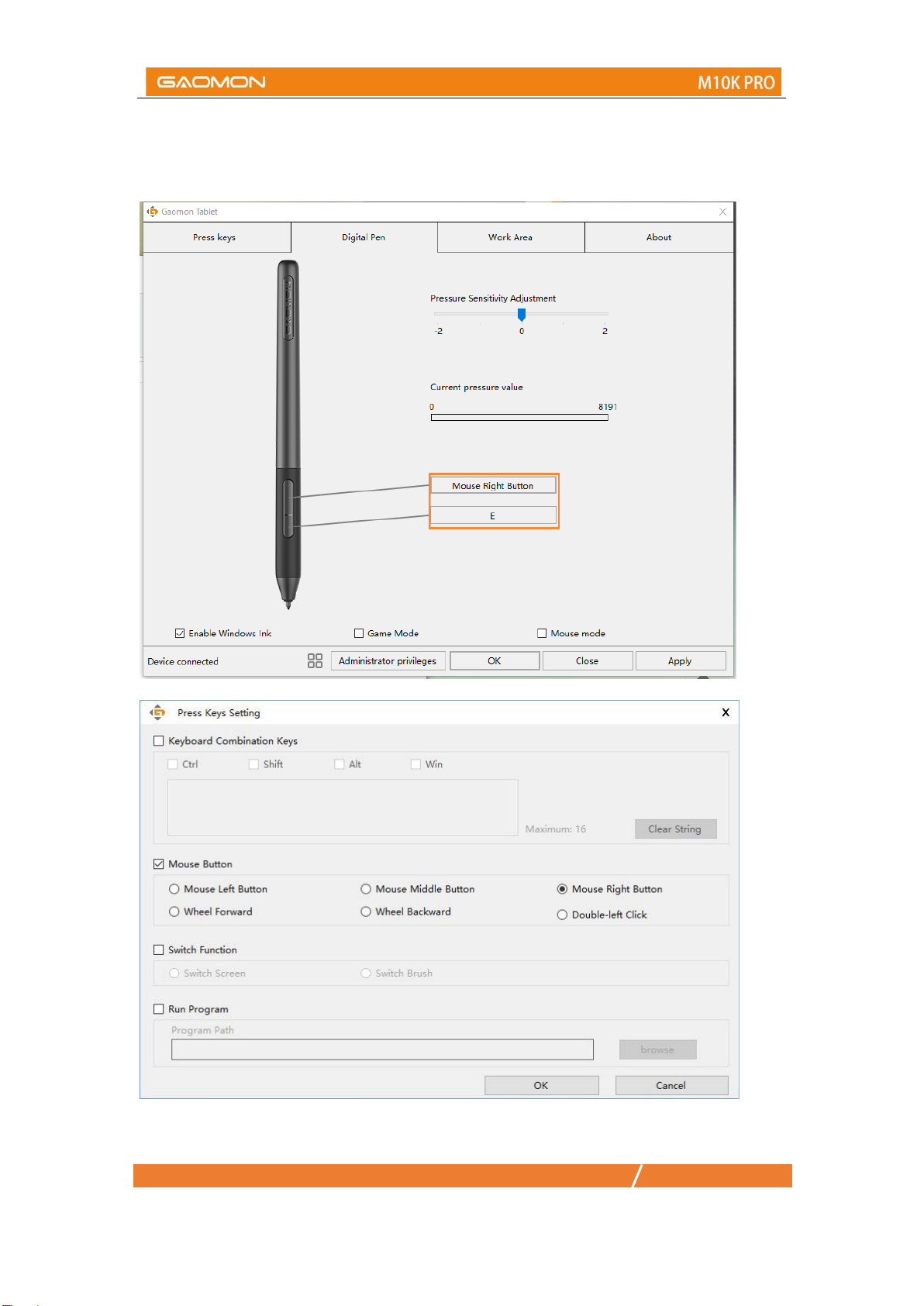Enable the Game Mode checkbox
The image size is (924, 1306).
click(x=359, y=633)
